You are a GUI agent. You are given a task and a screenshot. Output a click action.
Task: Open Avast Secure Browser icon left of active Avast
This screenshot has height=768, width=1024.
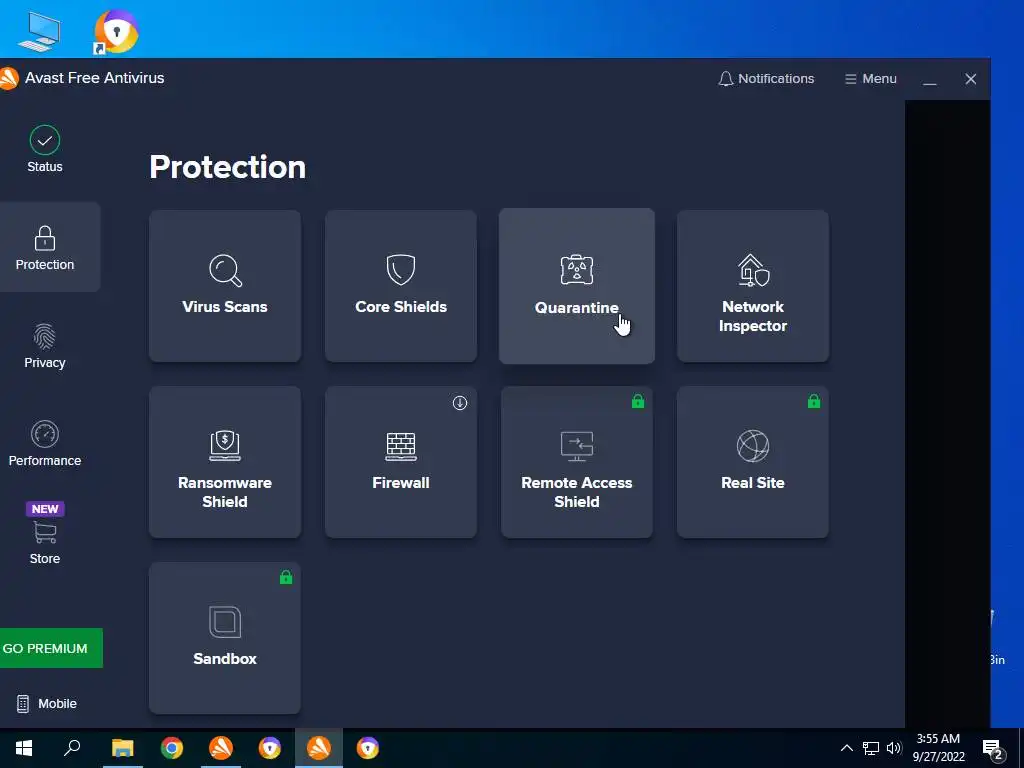(270, 748)
